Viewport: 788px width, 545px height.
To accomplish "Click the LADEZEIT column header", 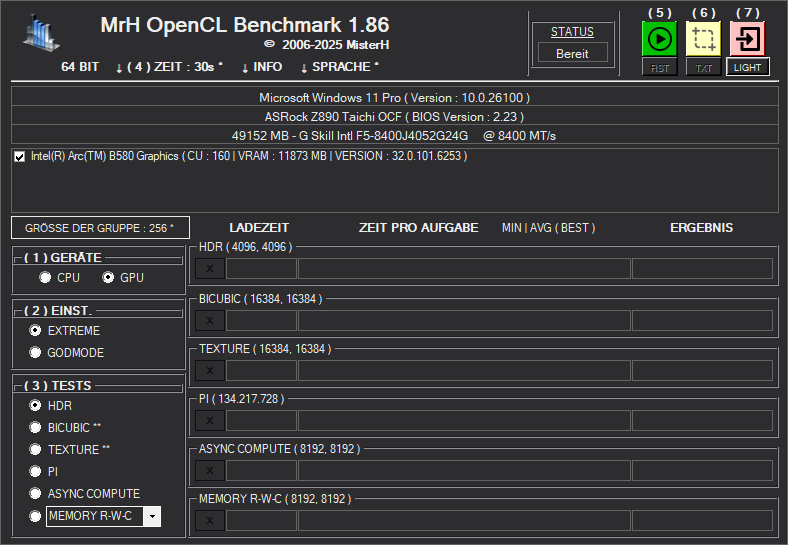I will (259, 228).
